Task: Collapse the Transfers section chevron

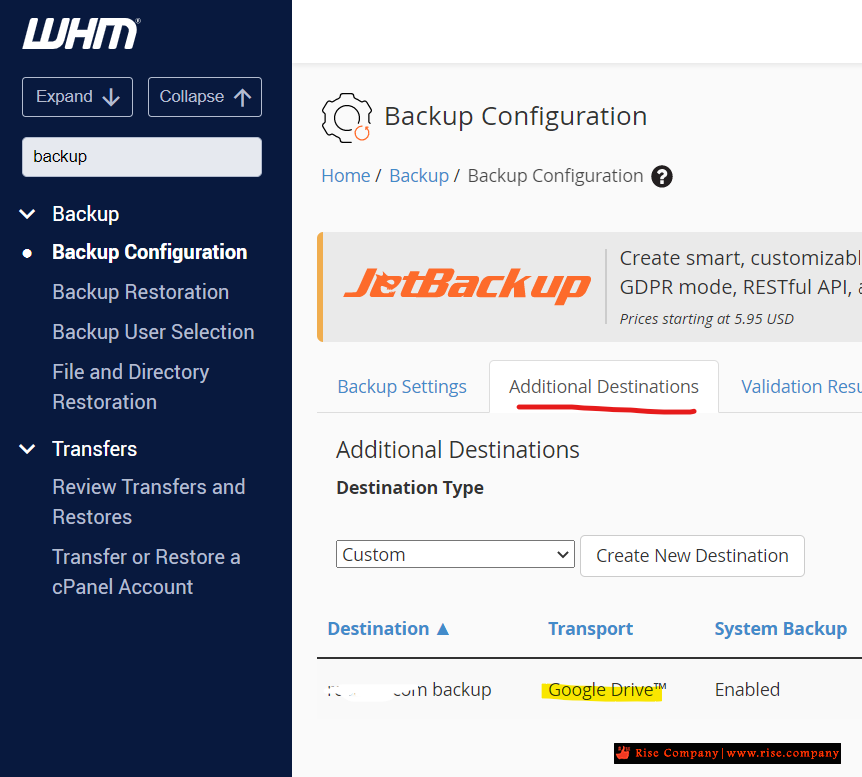Action: (27, 449)
